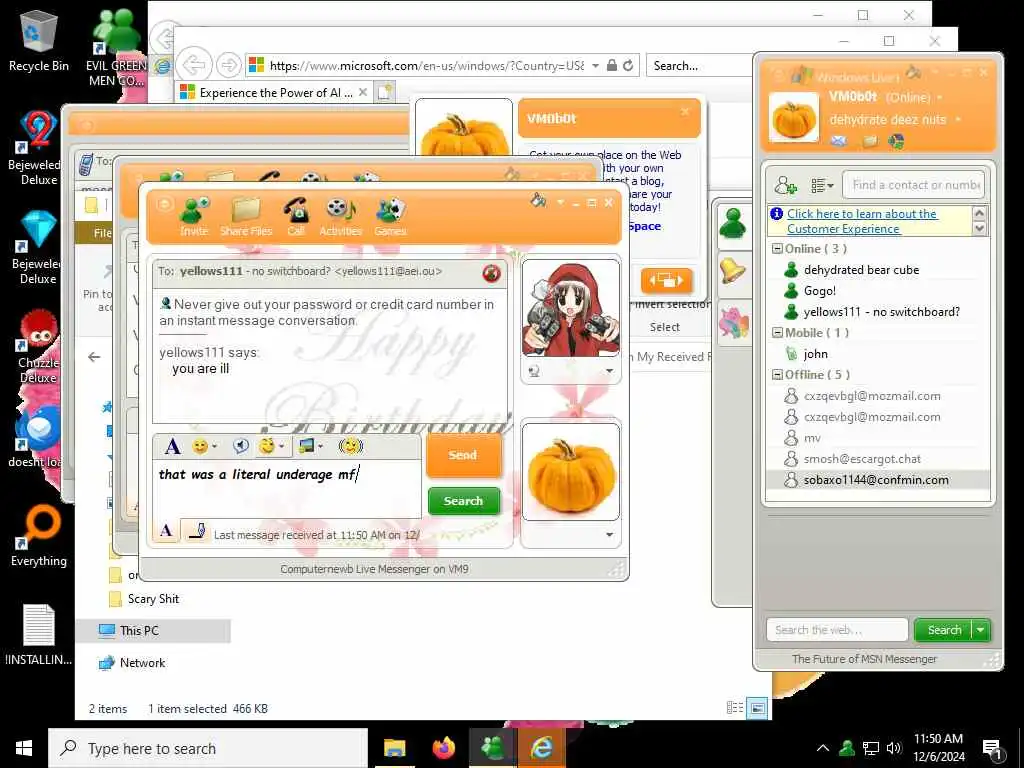Open the personal message dropdown arrow
1024x768 pixels.
[958, 120]
